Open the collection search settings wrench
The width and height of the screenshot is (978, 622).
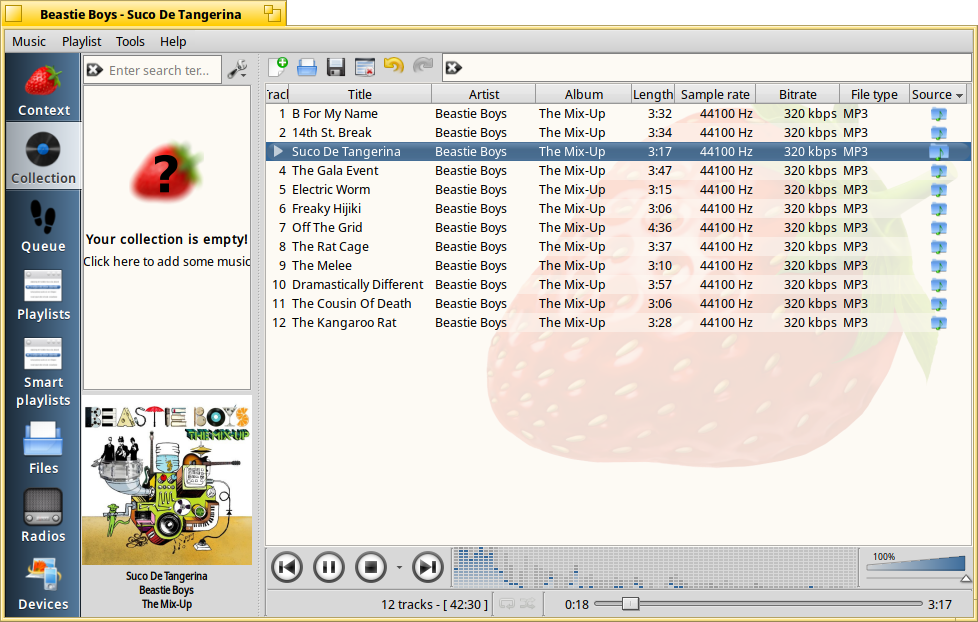pyautogui.click(x=237, y=69)
